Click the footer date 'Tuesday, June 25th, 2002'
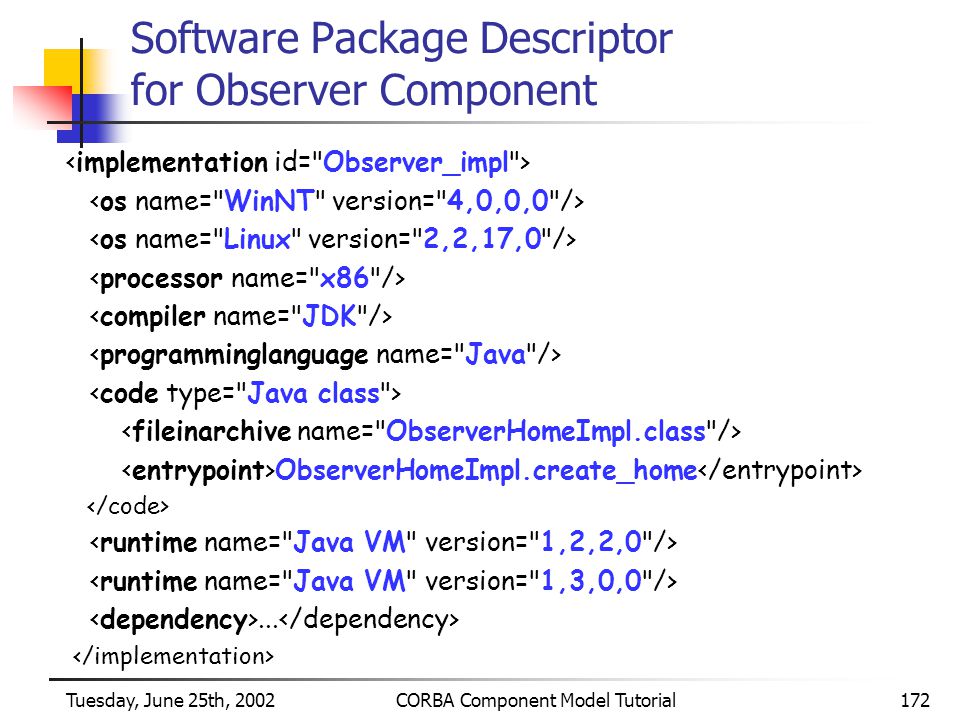 tap(170, 700)
